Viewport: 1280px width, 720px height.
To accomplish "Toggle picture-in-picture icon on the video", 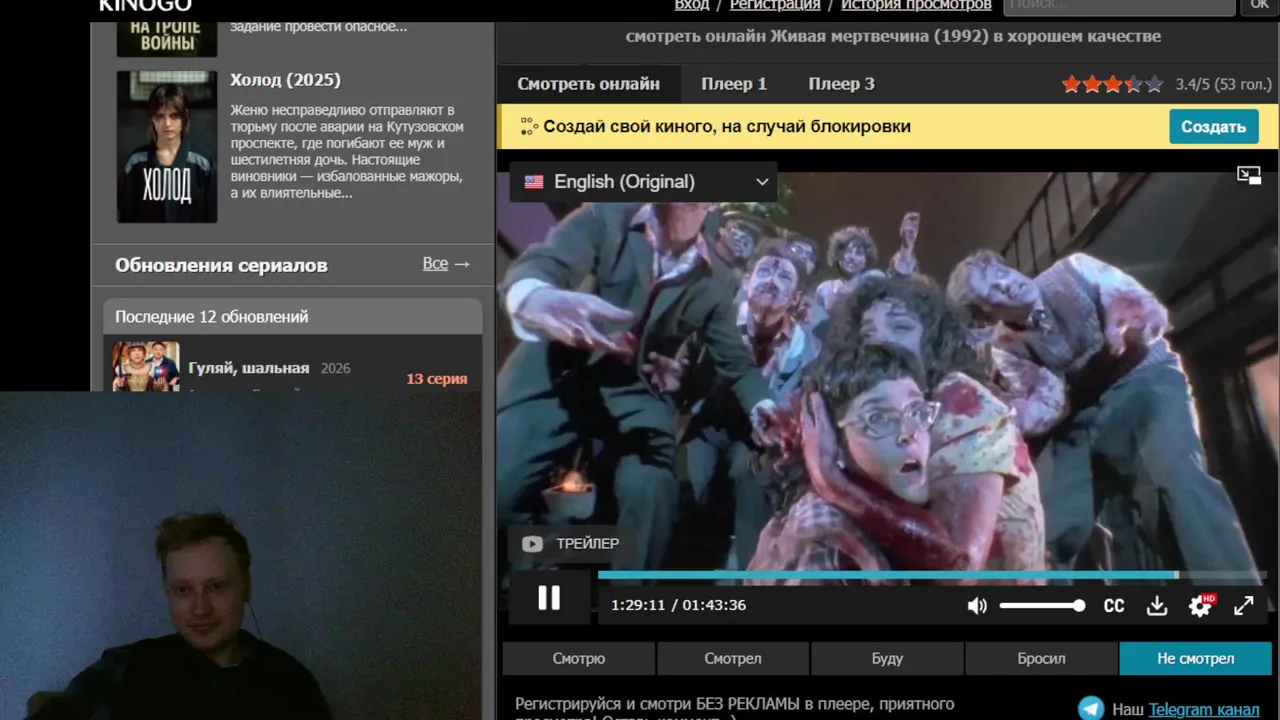I will click(x=1249, y=176).
